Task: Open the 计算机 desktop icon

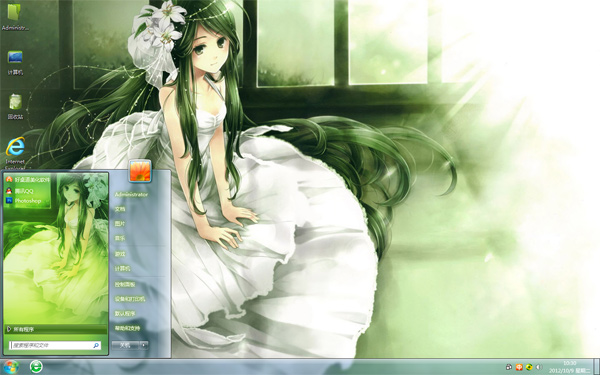Action: point(15,62)
